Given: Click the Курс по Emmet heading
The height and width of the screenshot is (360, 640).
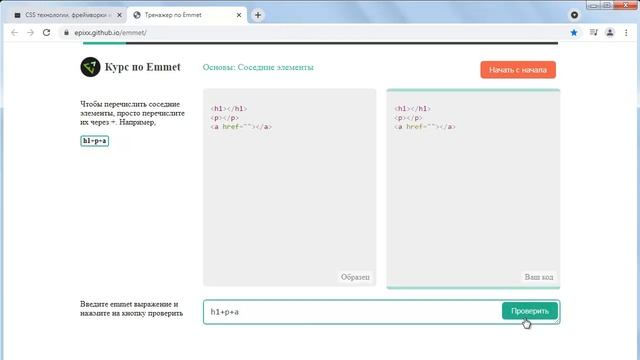Looking at the screenshot, I should click(x=142, y=67).
